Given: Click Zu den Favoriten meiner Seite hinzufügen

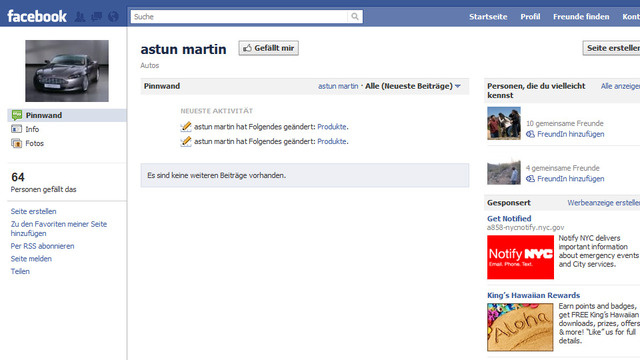Looking at the screenshot, I should click(59, 229).
